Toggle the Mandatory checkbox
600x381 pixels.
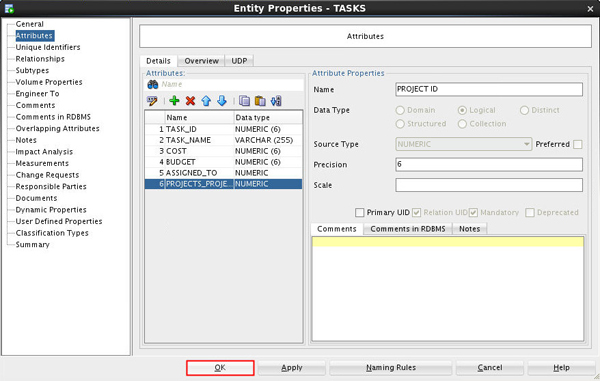pyautogui.click(x=473, y=212)
